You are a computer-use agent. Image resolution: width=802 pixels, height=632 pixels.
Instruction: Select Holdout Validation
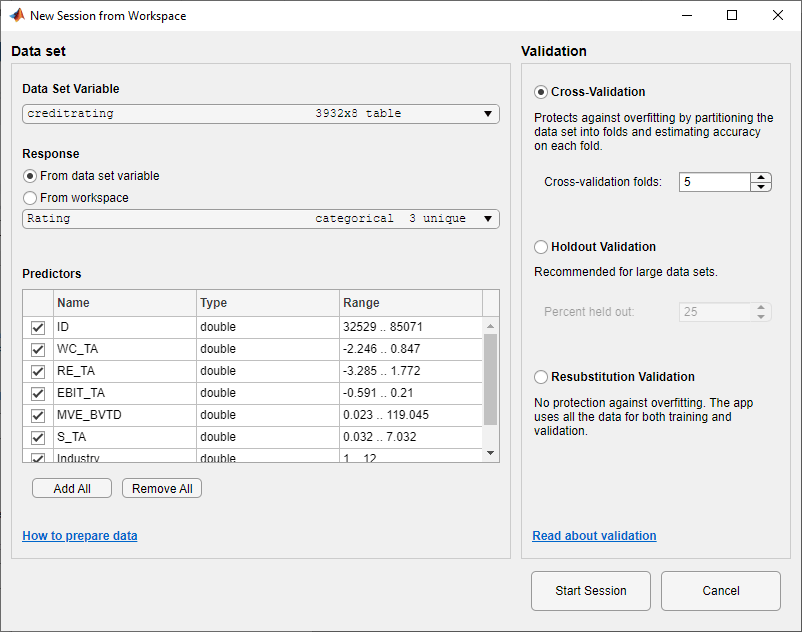(540, 246)
